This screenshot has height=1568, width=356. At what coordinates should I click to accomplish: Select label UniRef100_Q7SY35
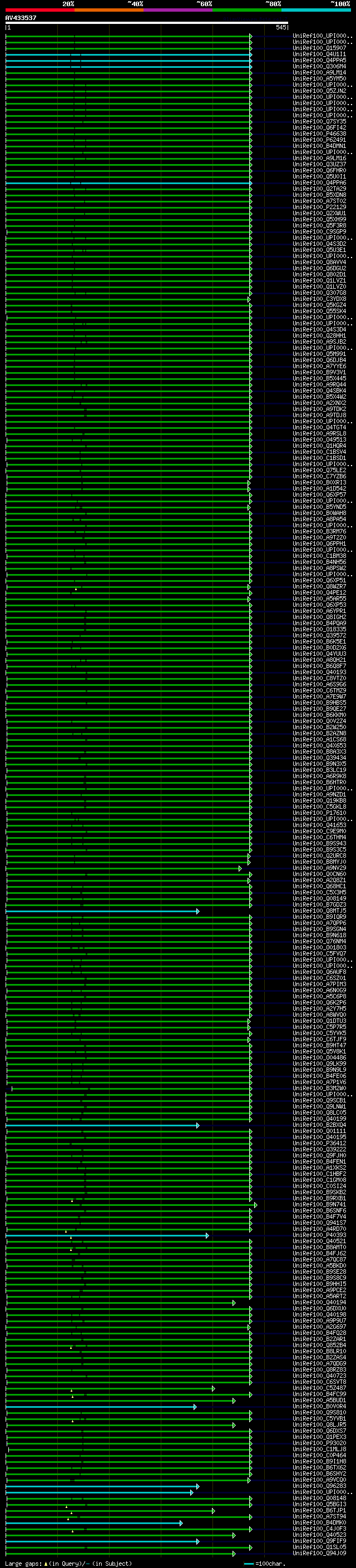(x=319, y=122)
